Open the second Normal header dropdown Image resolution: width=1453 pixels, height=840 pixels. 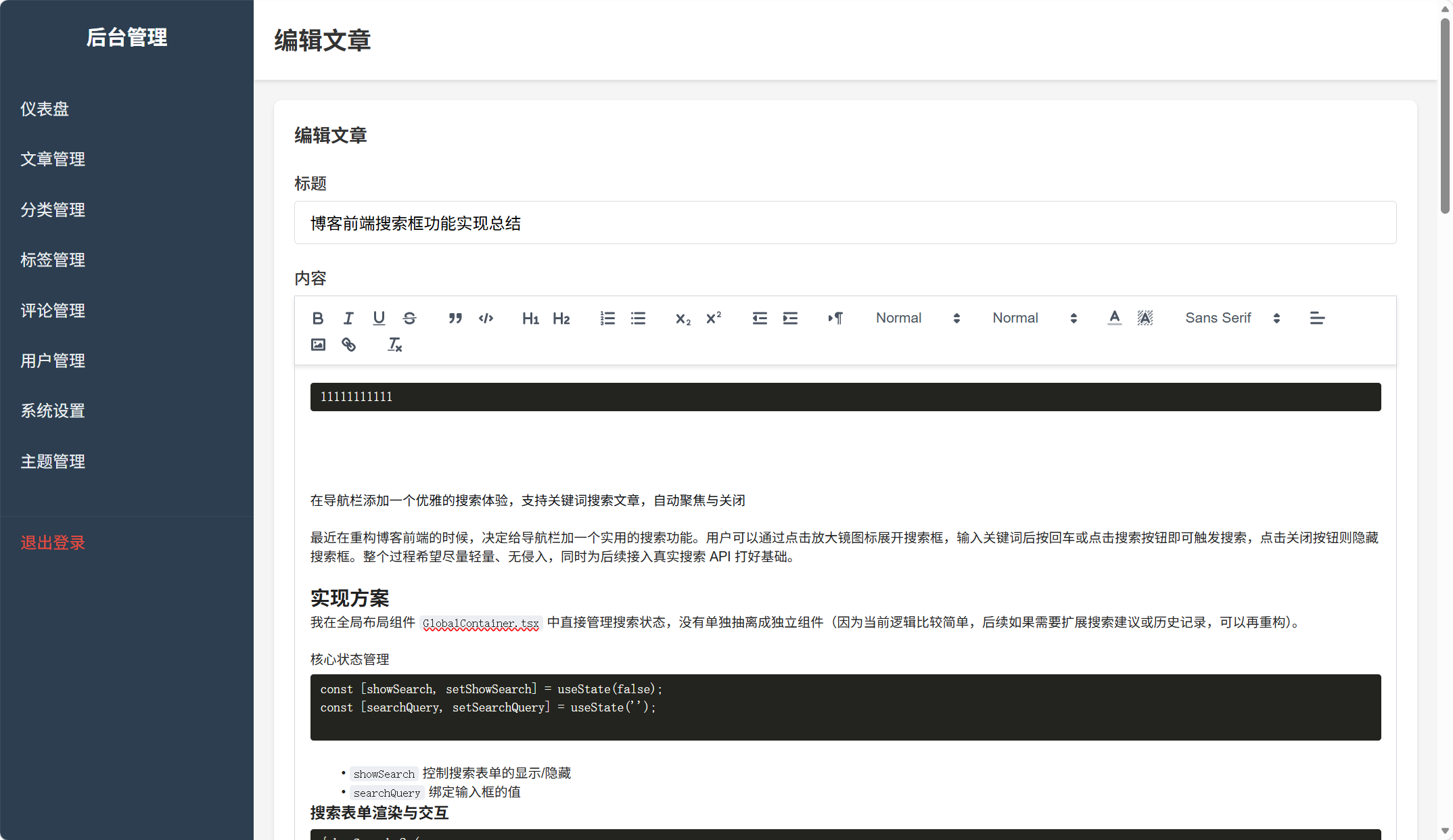(1034, 318)
